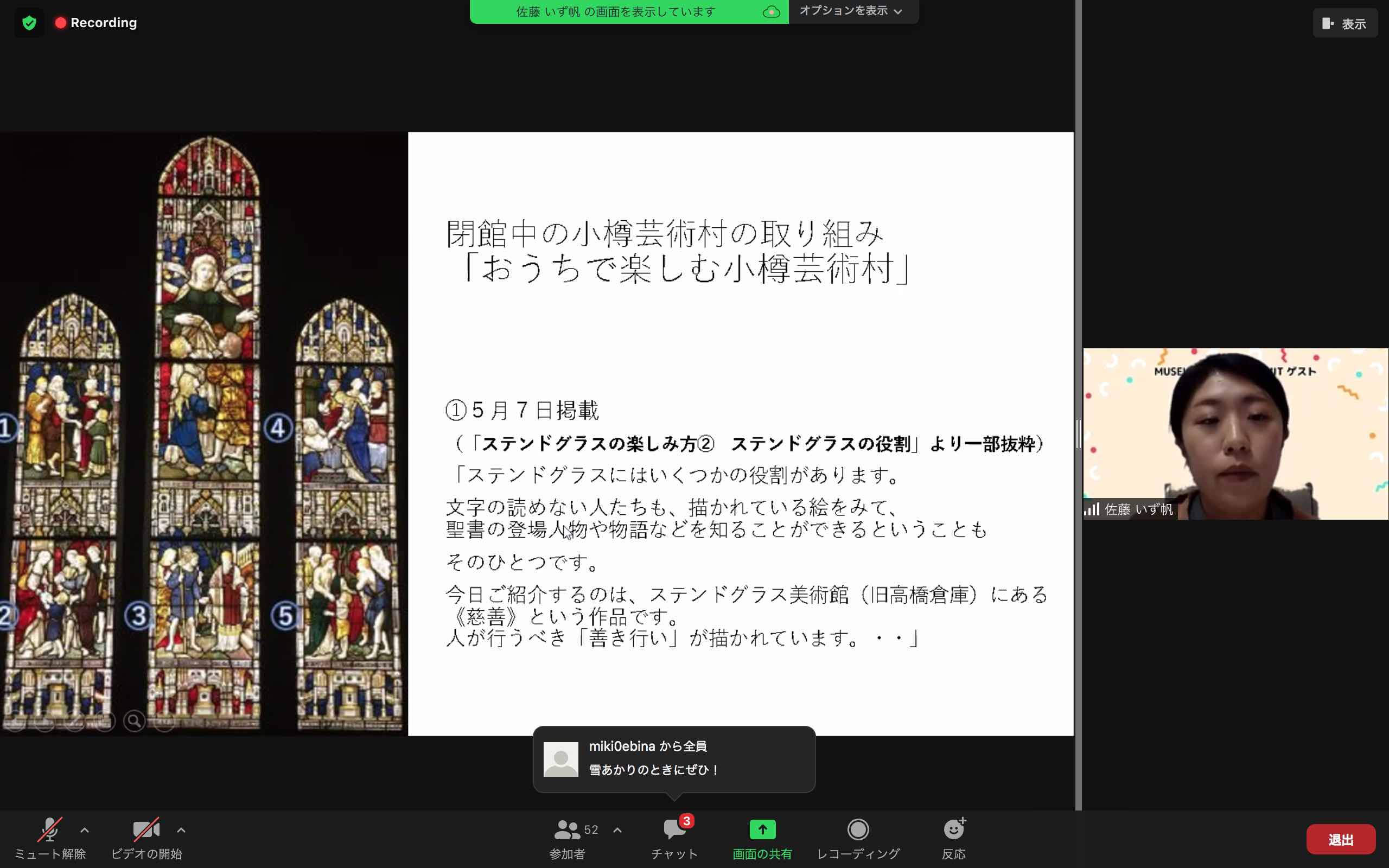Click the 表示 view button
This screenshot has width=1389, height=868.
tap(1345, 23)
